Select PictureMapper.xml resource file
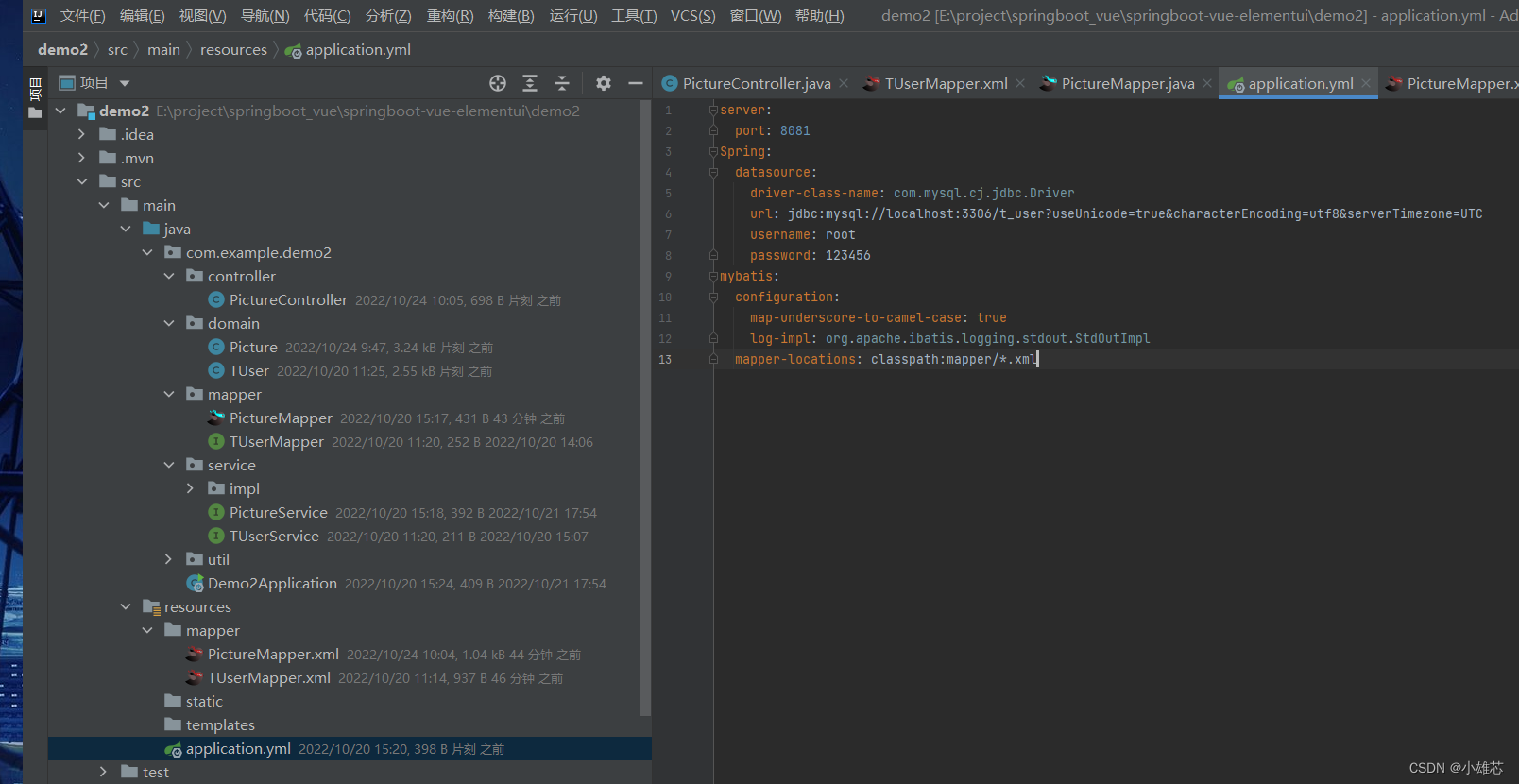 click(273, 654)
